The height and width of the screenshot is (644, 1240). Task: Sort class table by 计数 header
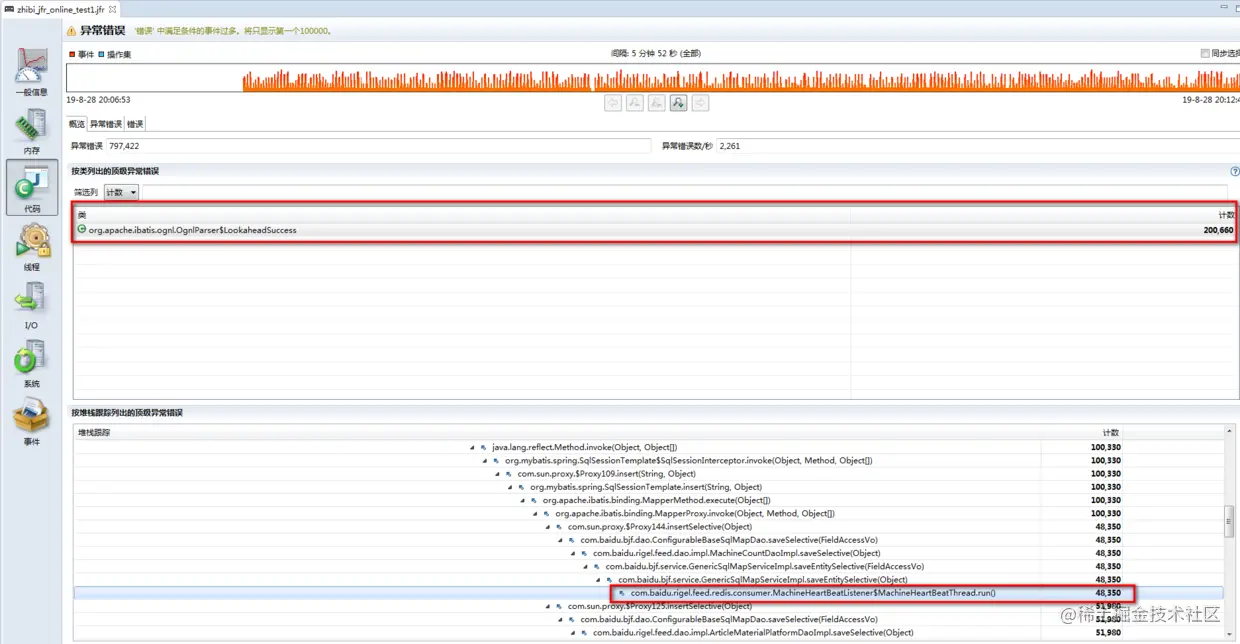[x=1043, y=215]
